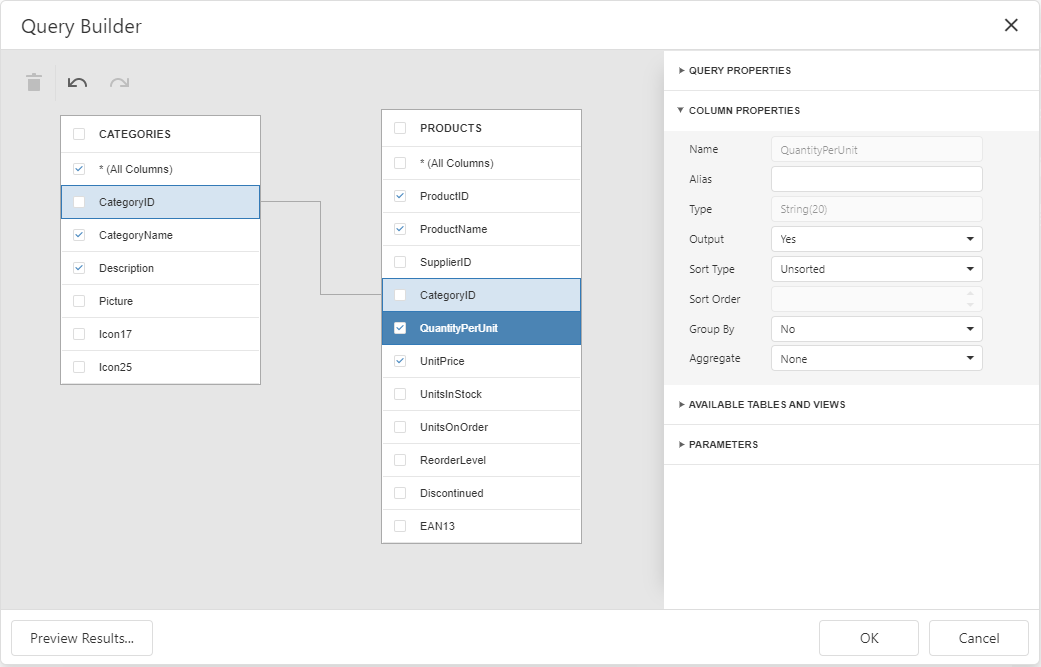Click the undo arrow icon
This screenshot has height=667, width=1041.
77,83
